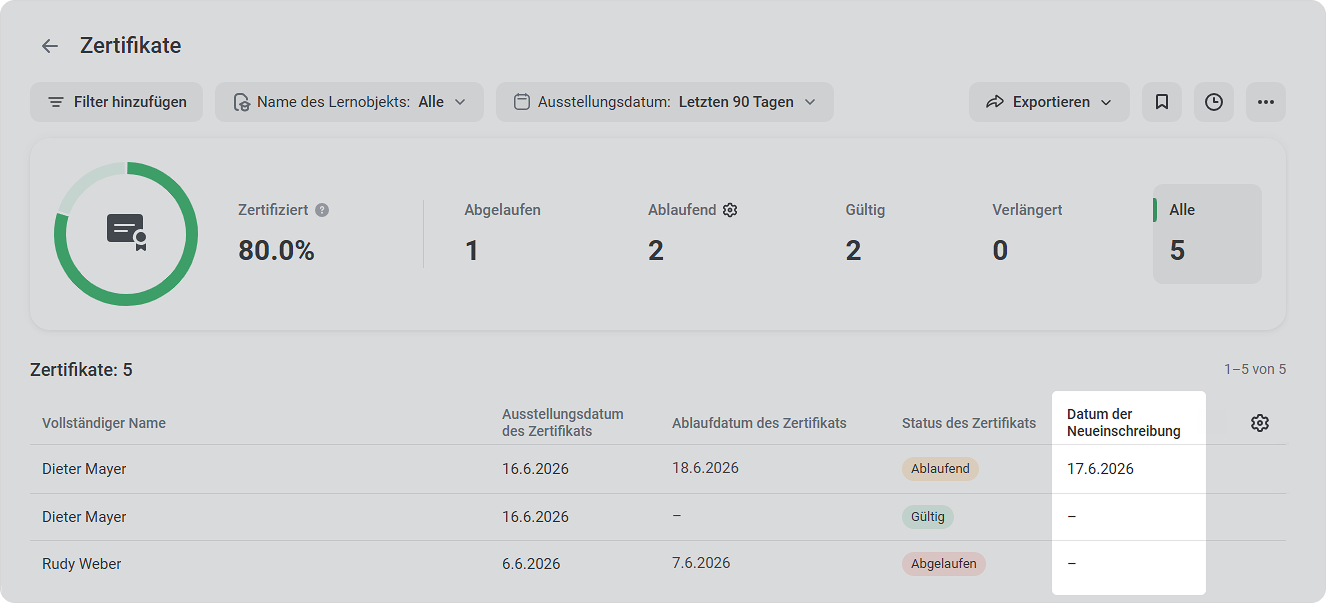Sort by Ausstellungsdatum des Zertifikats column

tap(563, 423)
